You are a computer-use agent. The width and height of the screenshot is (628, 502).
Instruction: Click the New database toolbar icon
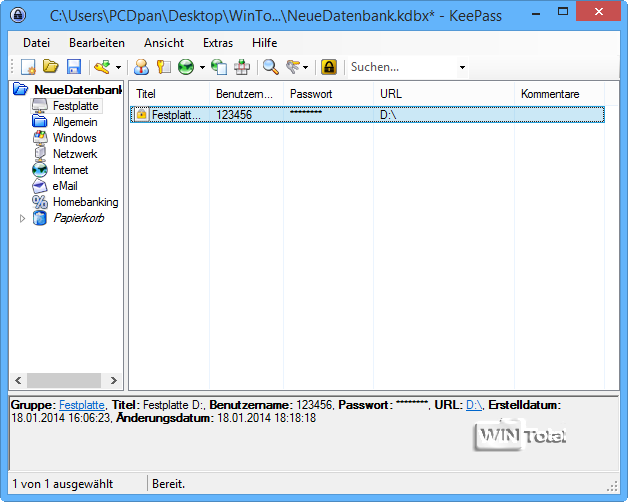point(28,67)
